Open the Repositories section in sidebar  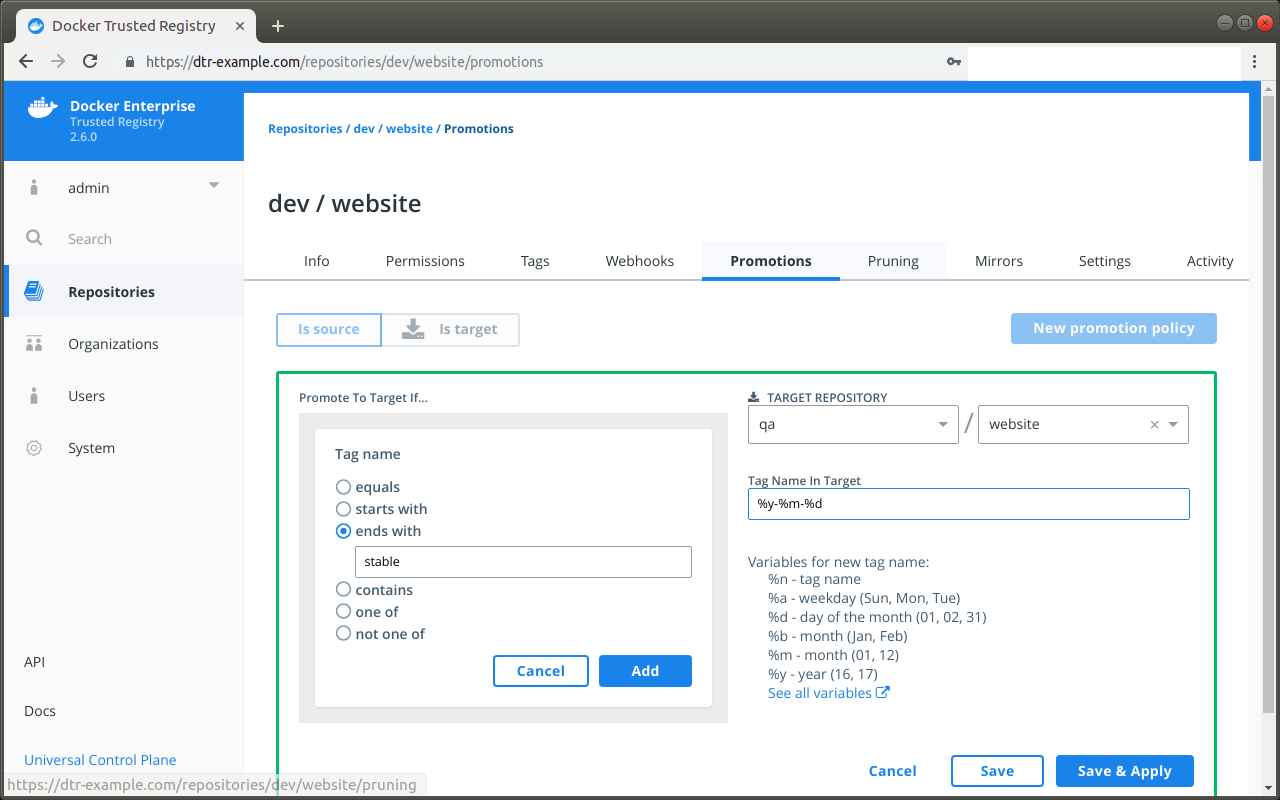tap(110, 291)
